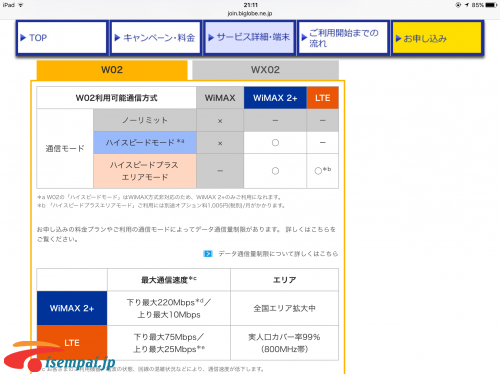Tap the rotation lock status icon
Screen dimensions: 500x374
coord(458,5)
